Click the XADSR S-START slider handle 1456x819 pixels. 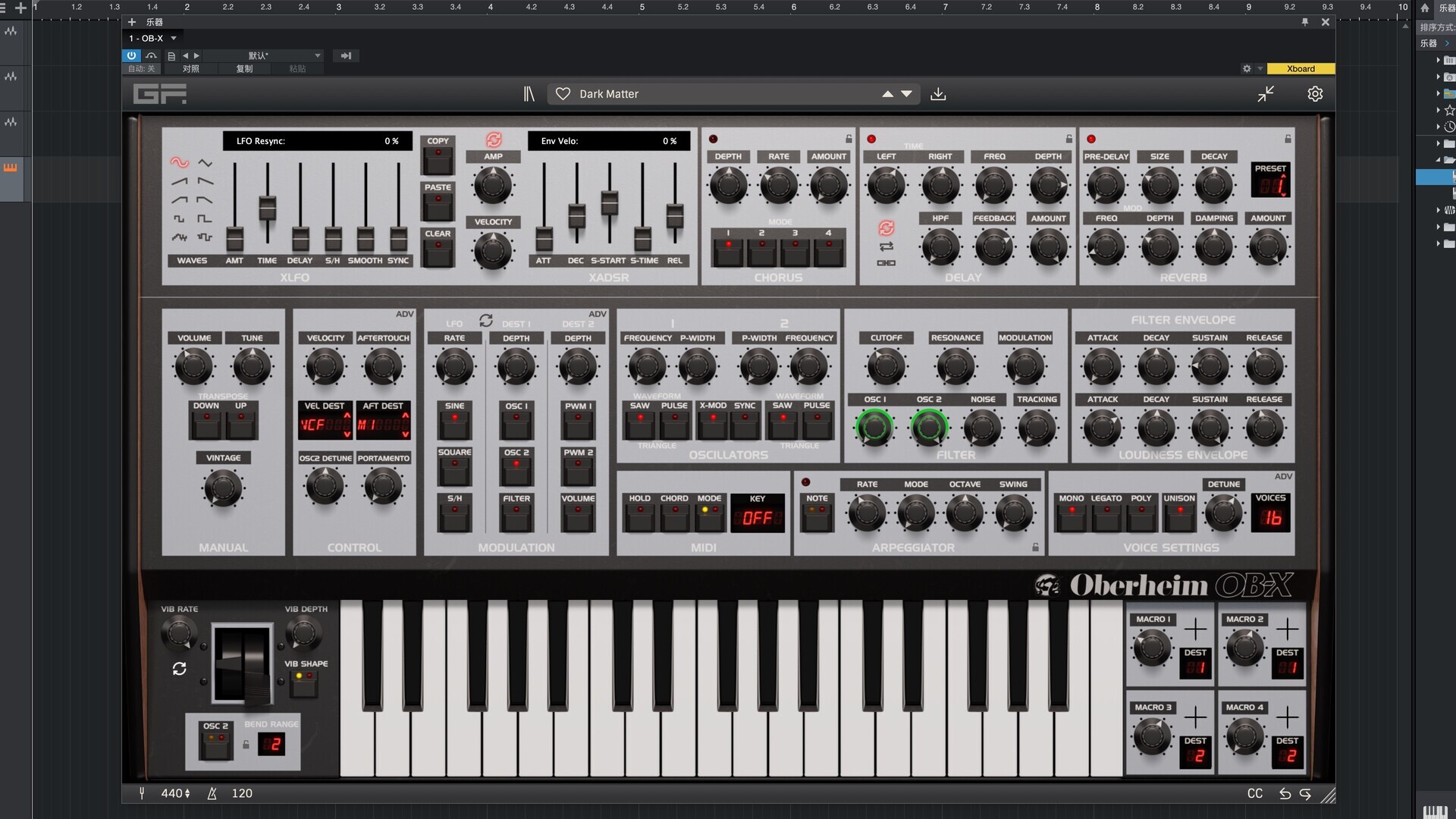click(609, 204)
